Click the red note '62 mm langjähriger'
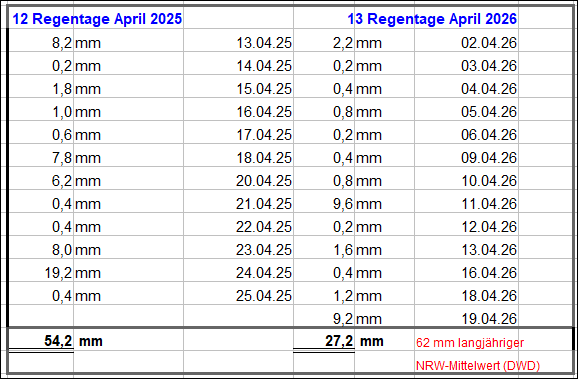This screenshot has height=379, width=578. point(470,343)
